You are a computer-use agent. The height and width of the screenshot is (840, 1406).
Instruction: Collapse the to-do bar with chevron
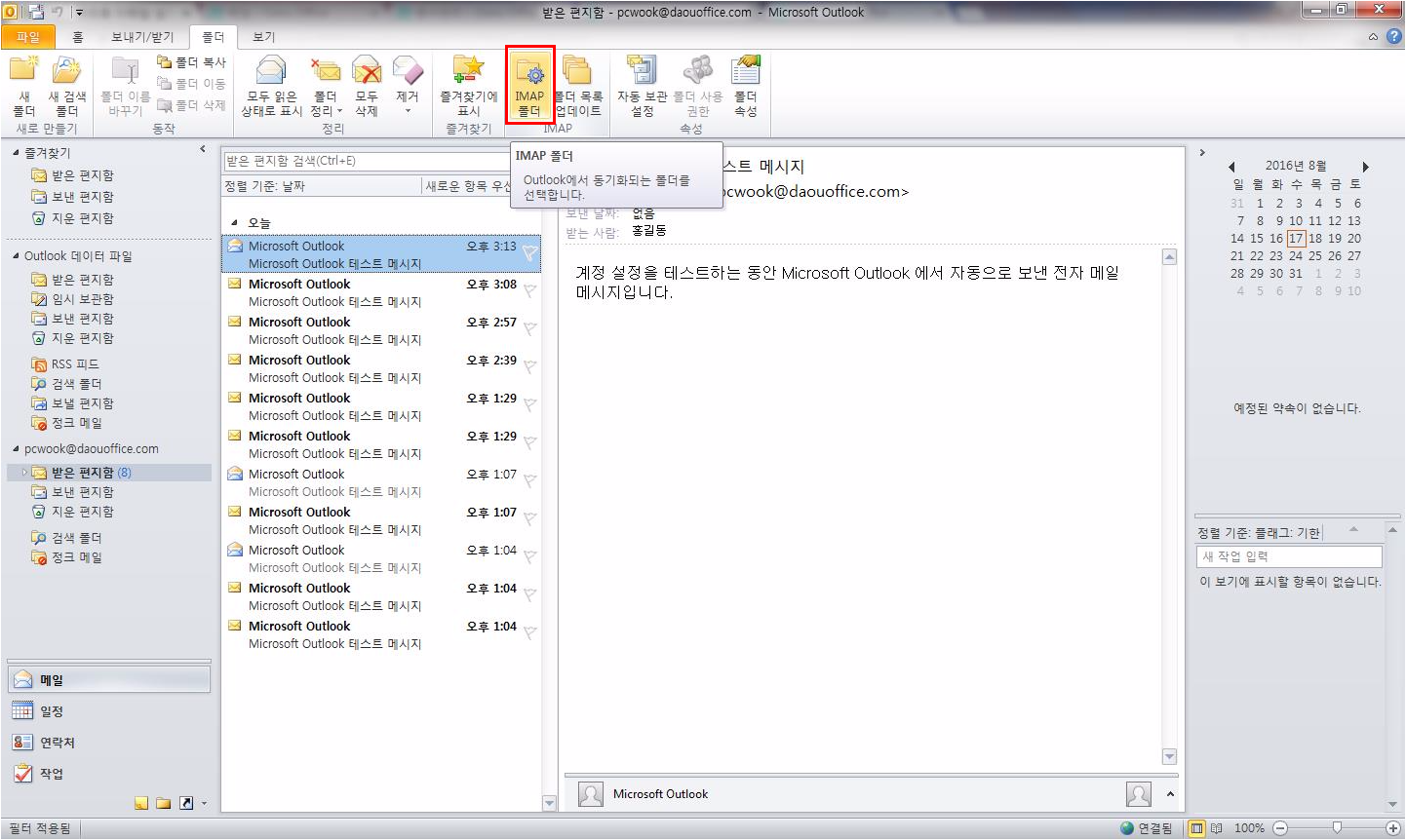coord(1202,153)
